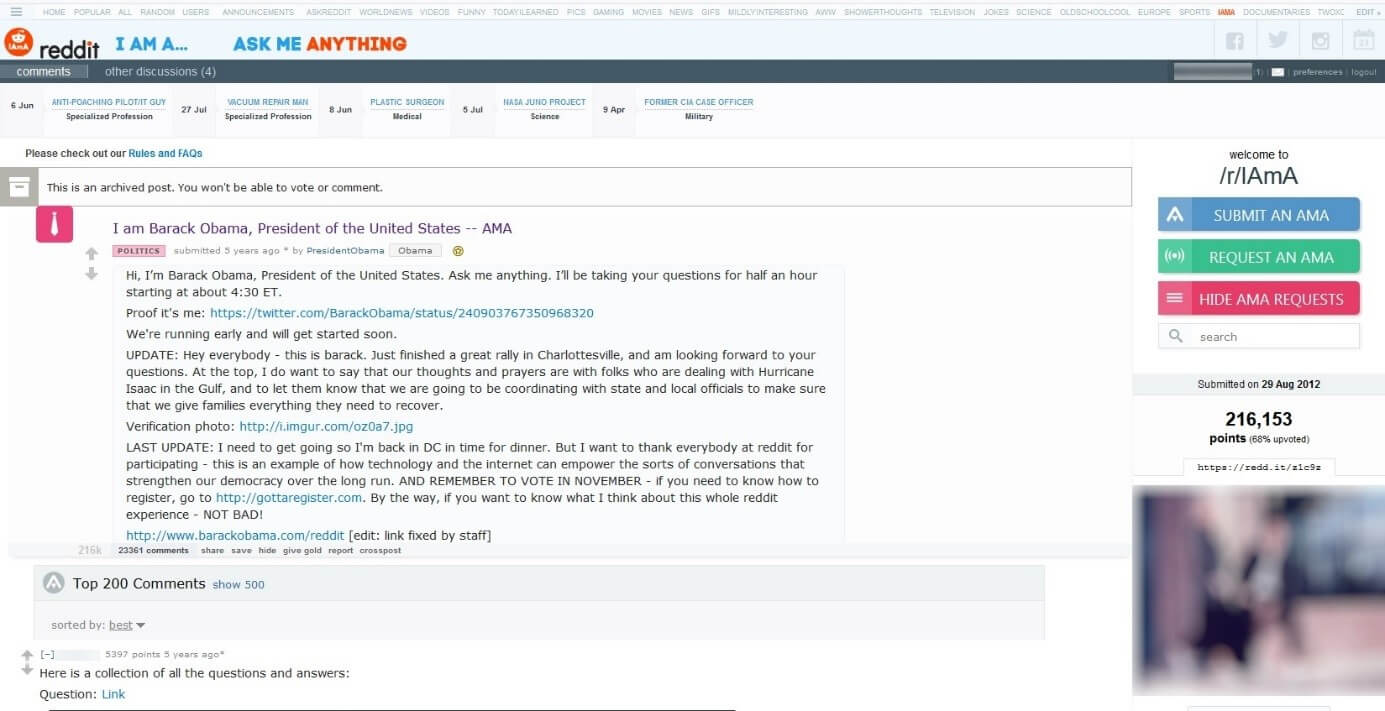Click share under the post
Image resolution: width=1385 pixels, height=711 pixels.
(212, 551)
